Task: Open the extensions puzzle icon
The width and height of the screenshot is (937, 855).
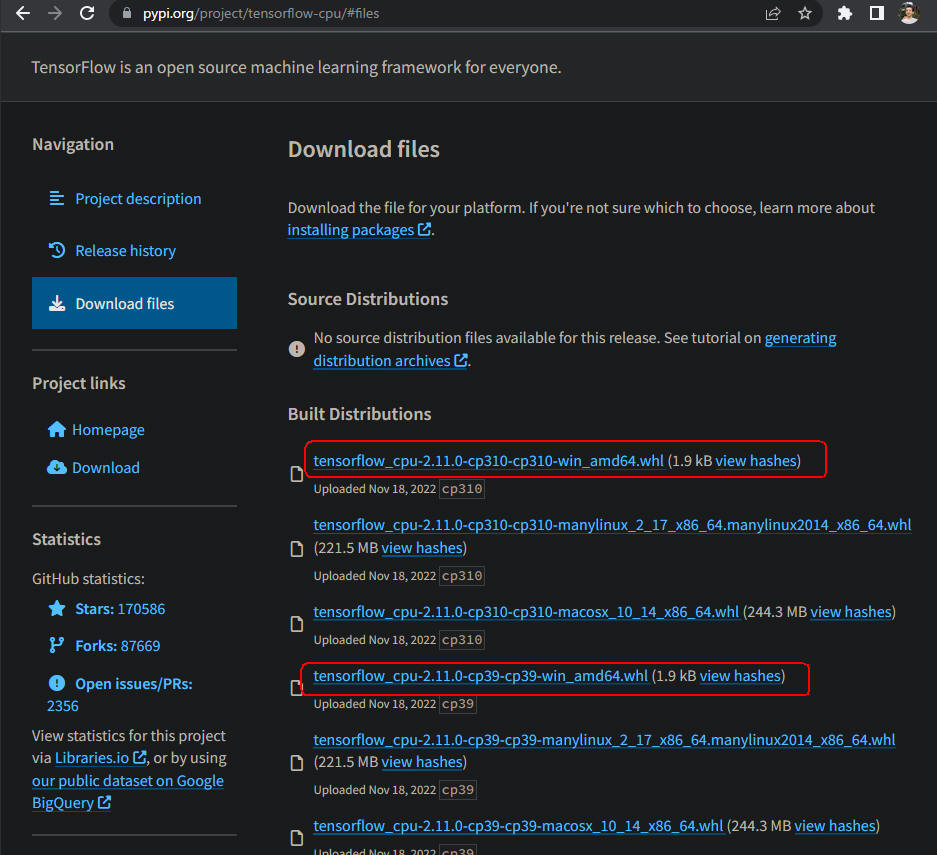Action: (x=844, y=13)
